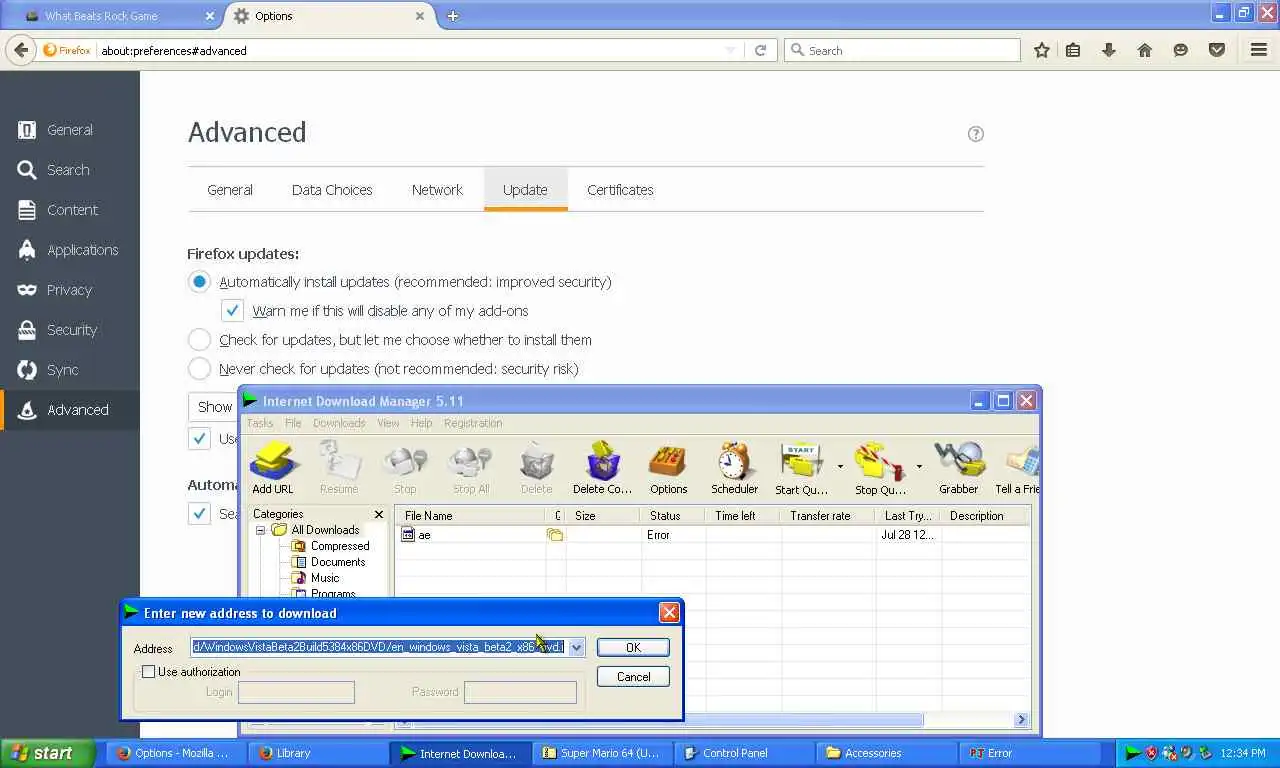Open Privacy in Firefox preferences sidebar
1280x768 pixels.
pos(70,290)
